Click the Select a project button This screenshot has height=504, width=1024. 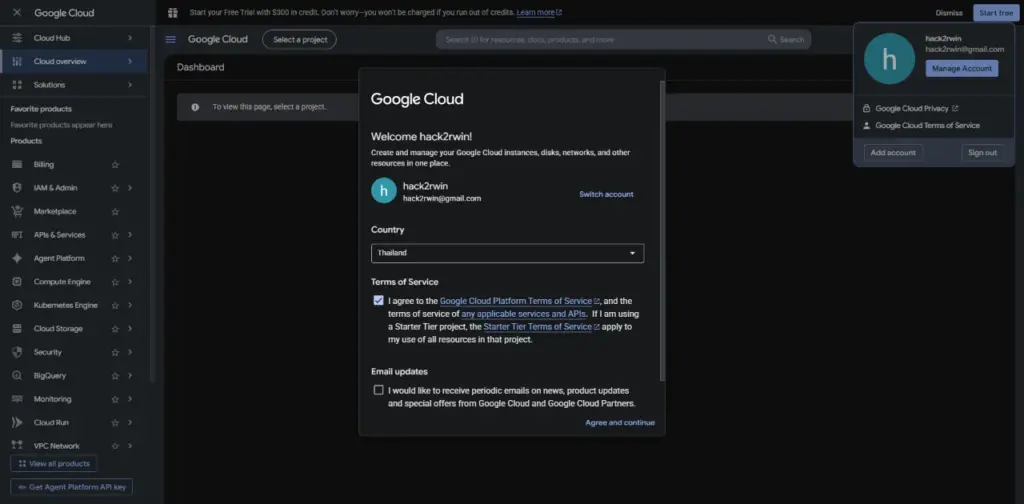300,39
